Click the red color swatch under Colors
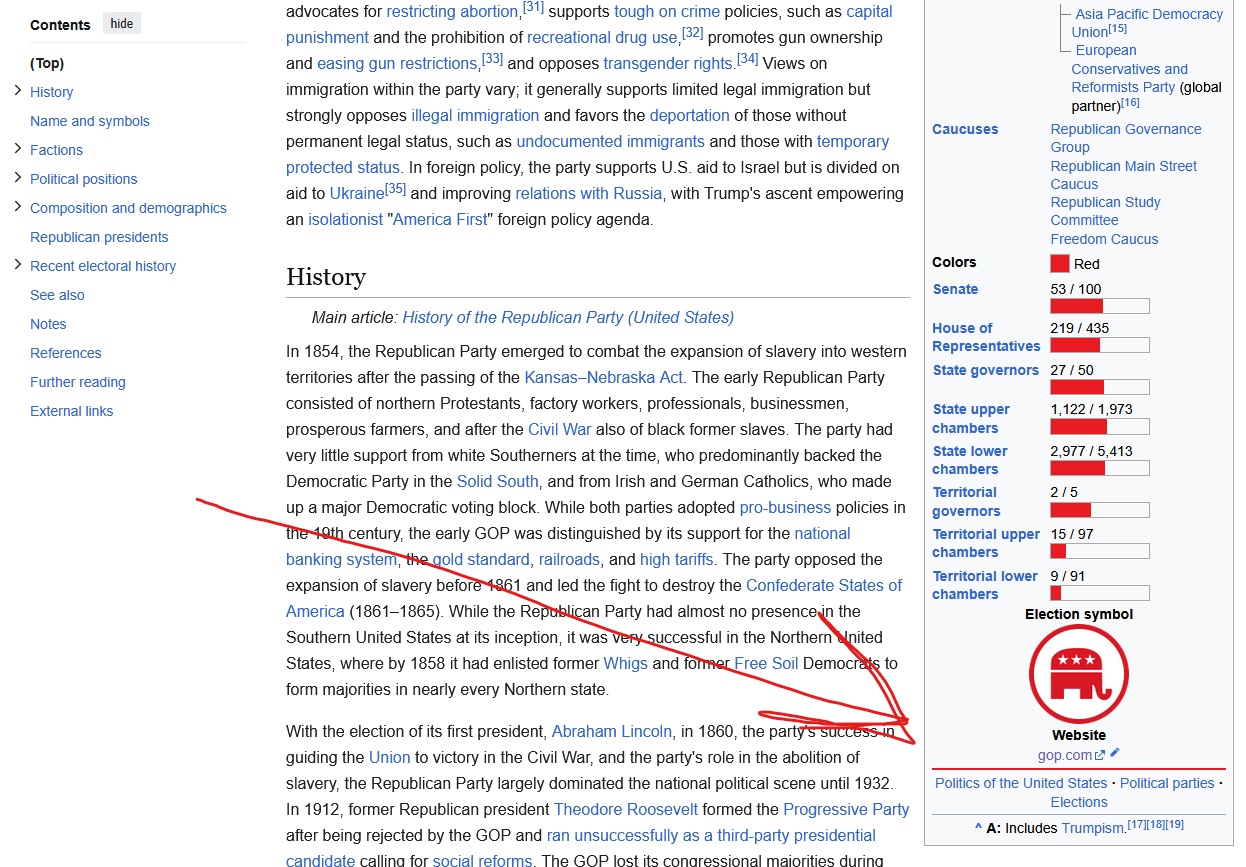 tap(1060, 264)
